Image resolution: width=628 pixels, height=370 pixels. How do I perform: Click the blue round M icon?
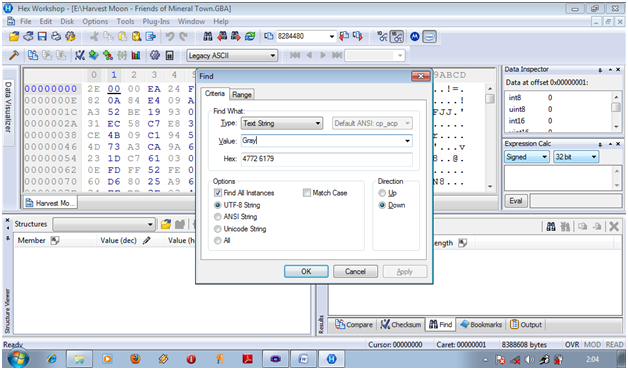[415, 37]
